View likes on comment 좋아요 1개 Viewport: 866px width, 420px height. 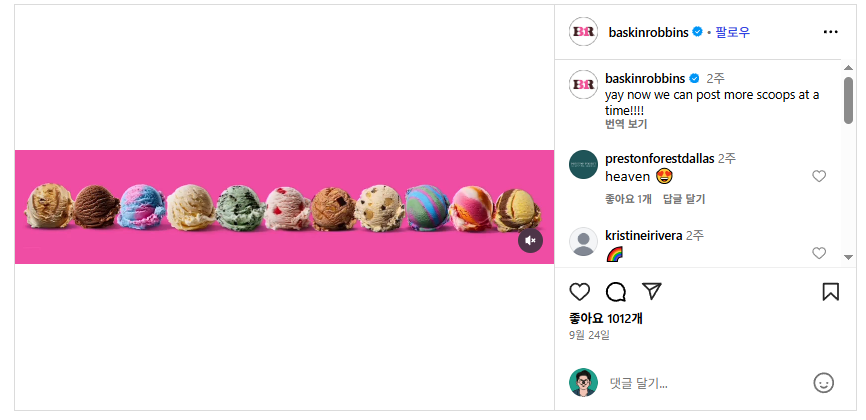coord(628,199)
